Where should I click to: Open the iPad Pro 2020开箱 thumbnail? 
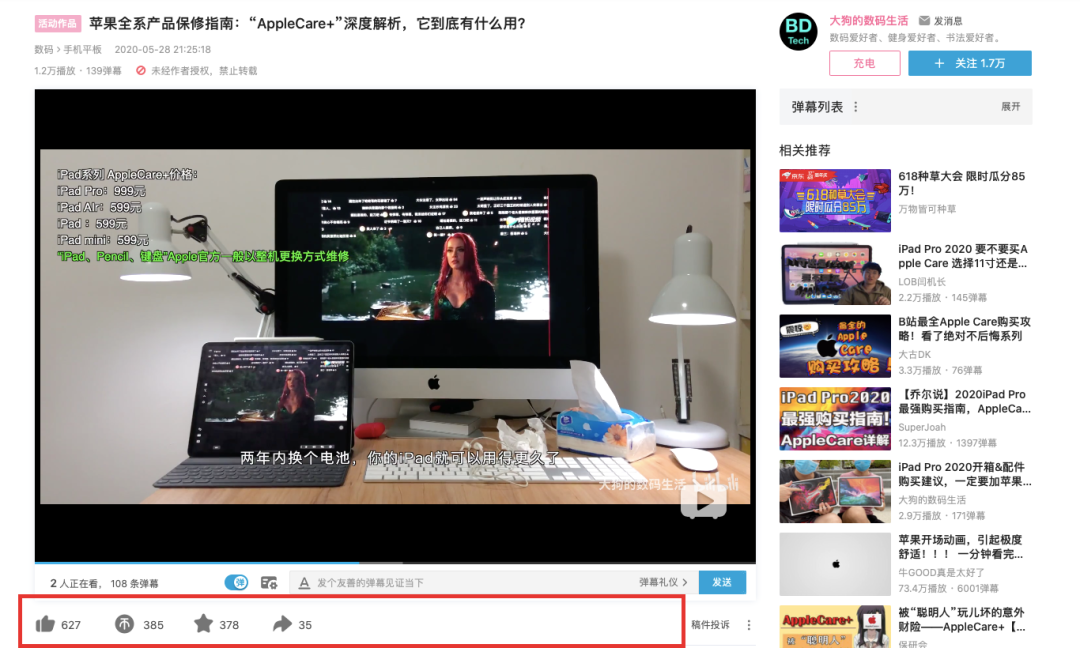tap(835, 492)
